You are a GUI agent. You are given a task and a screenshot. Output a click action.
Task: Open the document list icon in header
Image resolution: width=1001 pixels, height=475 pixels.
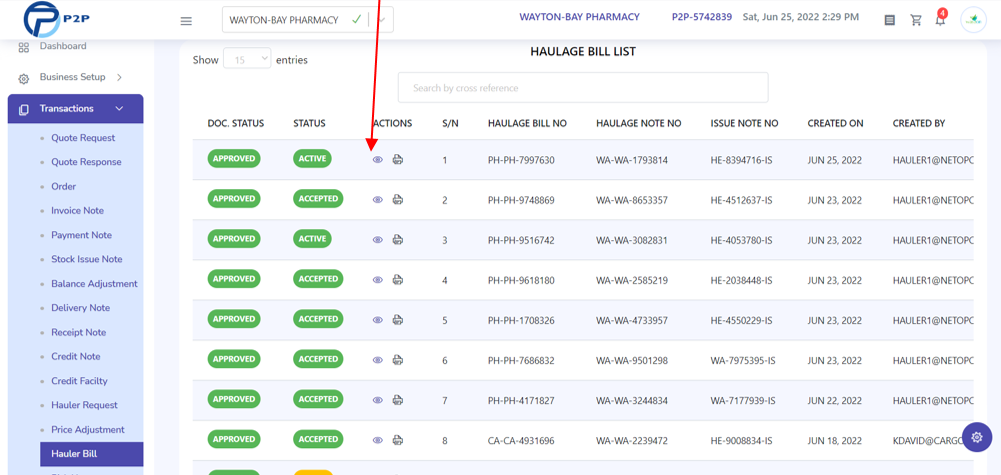pos(889,20)
